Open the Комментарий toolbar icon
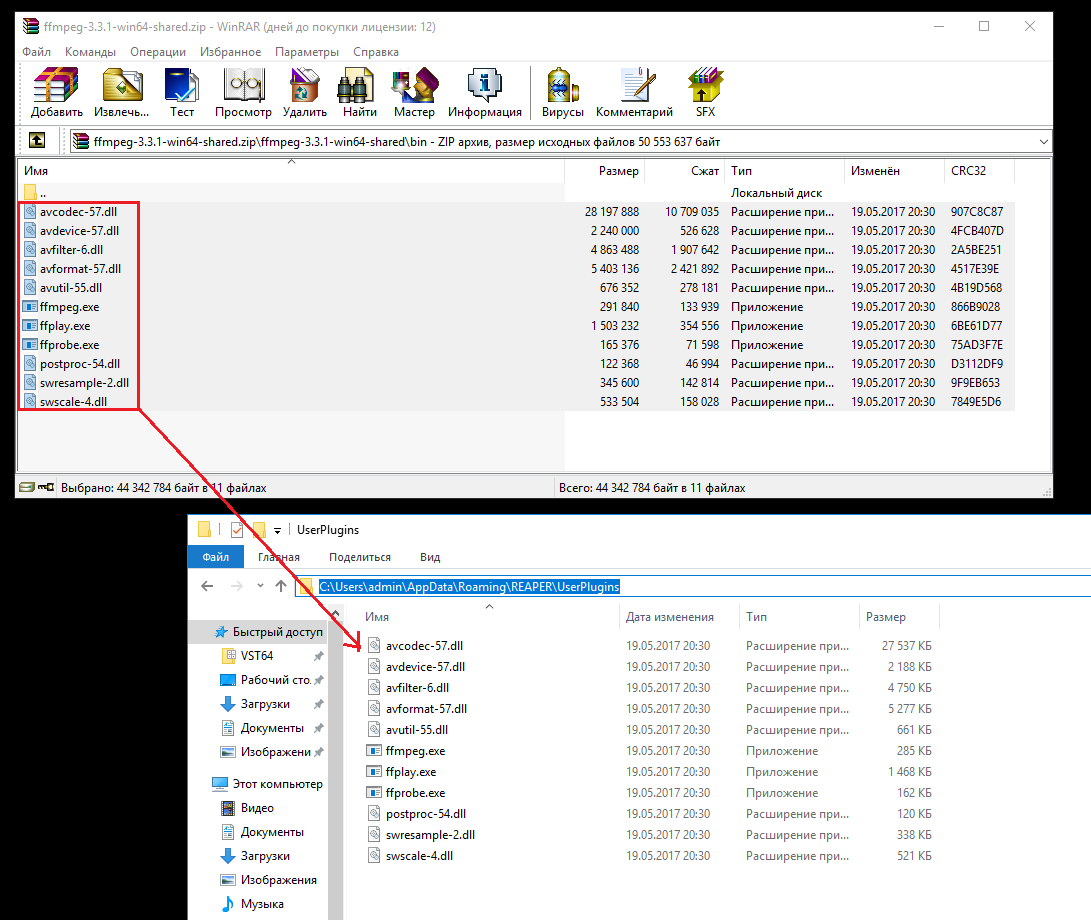1091x920 pixels. pos(635,93)
